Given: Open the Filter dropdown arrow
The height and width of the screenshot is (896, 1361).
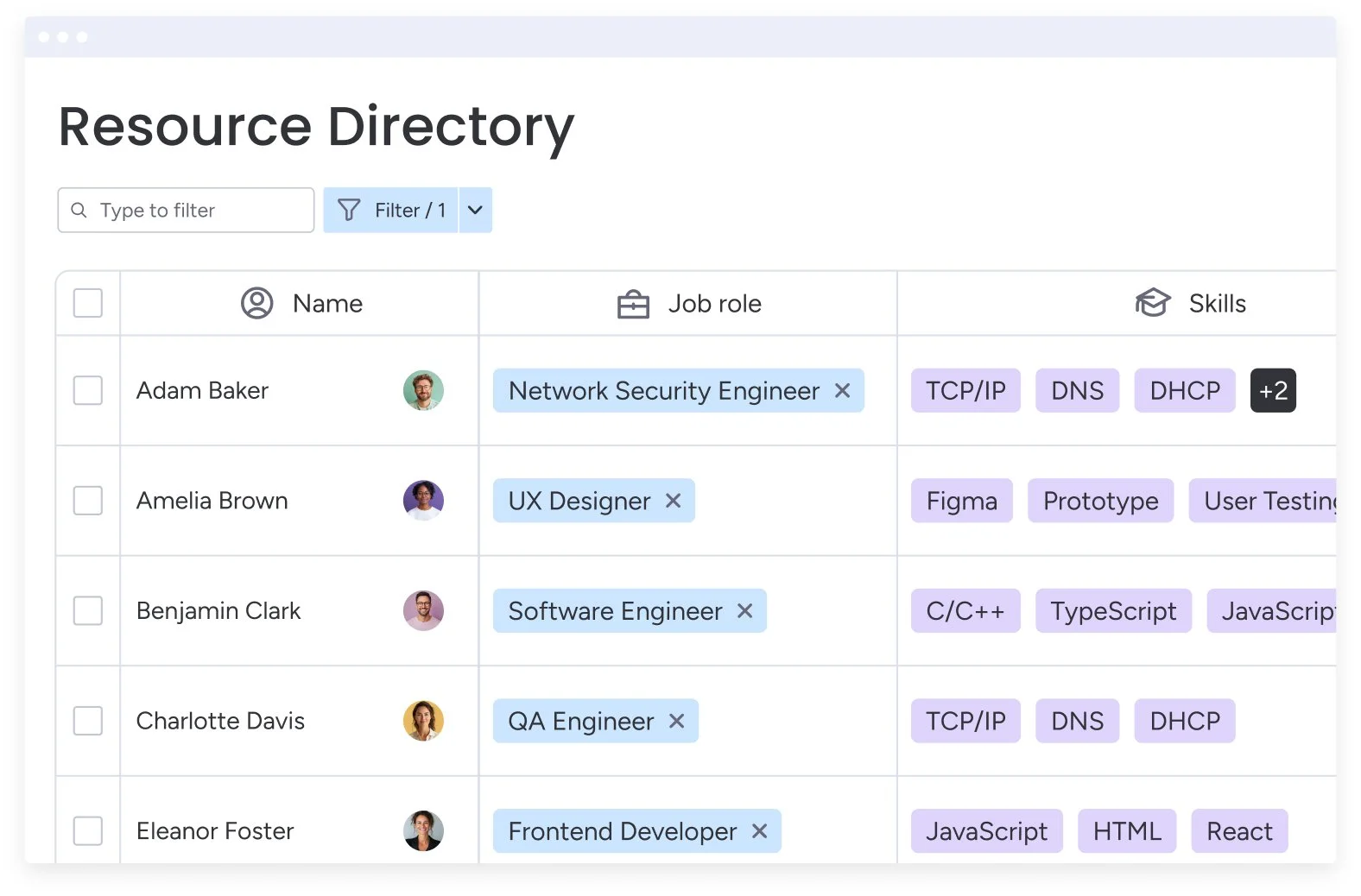Looking at the screenshot, I should 475,210.
